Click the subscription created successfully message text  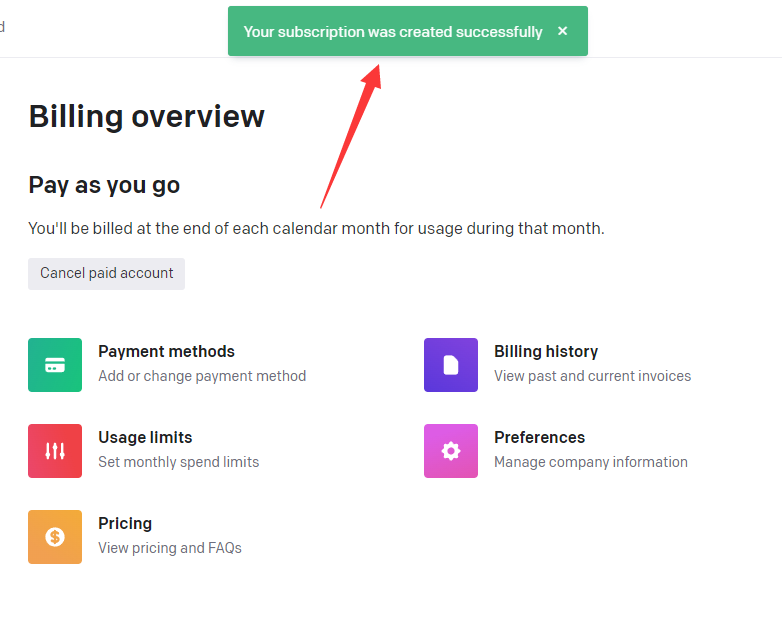pos(393,32)
